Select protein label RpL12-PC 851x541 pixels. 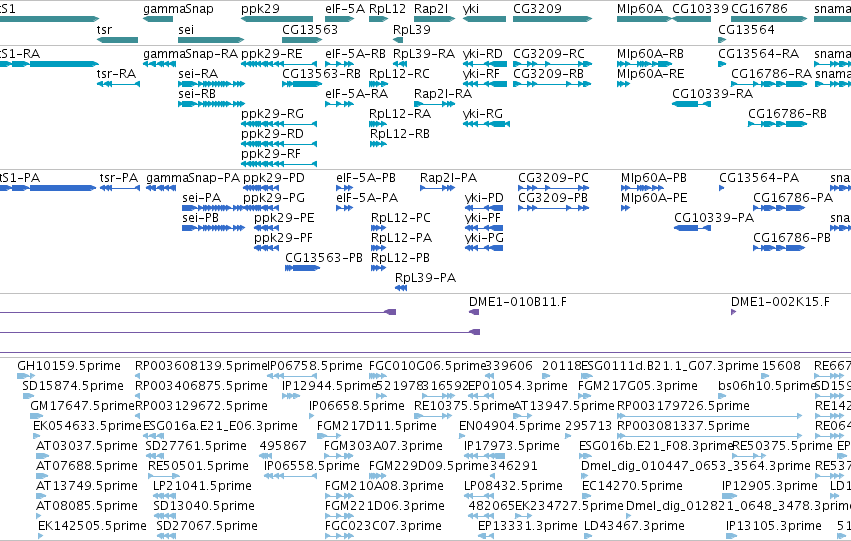pos(401,218)
